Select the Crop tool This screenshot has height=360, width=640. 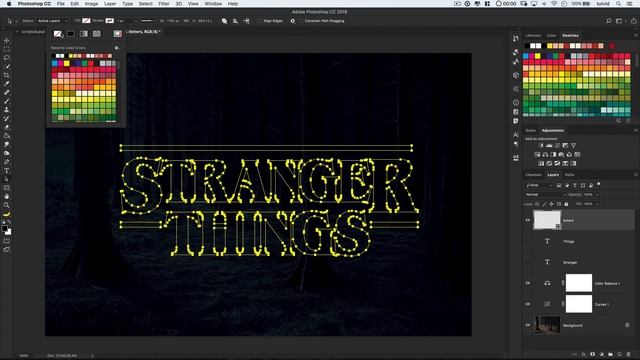(x=7, y=75)
